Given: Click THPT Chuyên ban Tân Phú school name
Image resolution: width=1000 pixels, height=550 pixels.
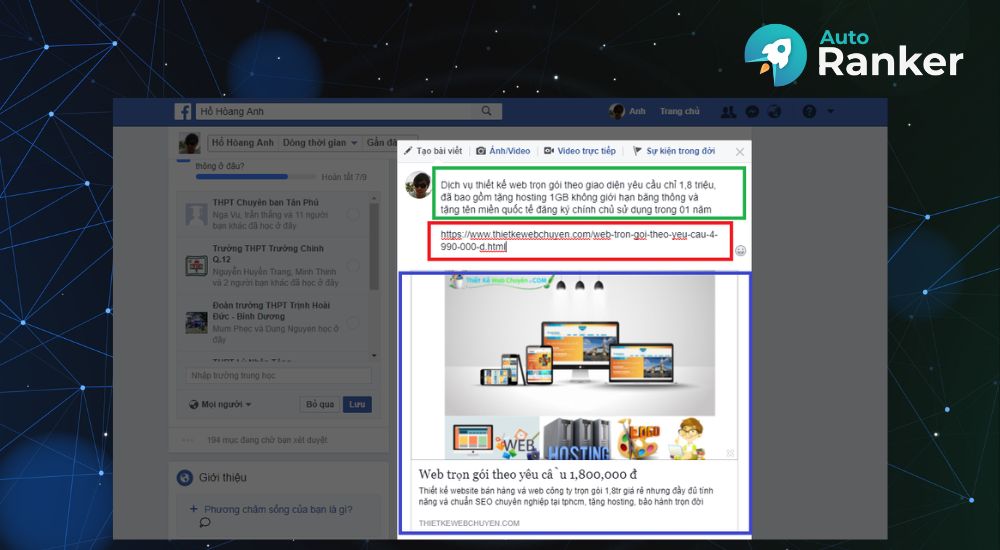Looking at the screenshot, I should (x=265, y=202).
